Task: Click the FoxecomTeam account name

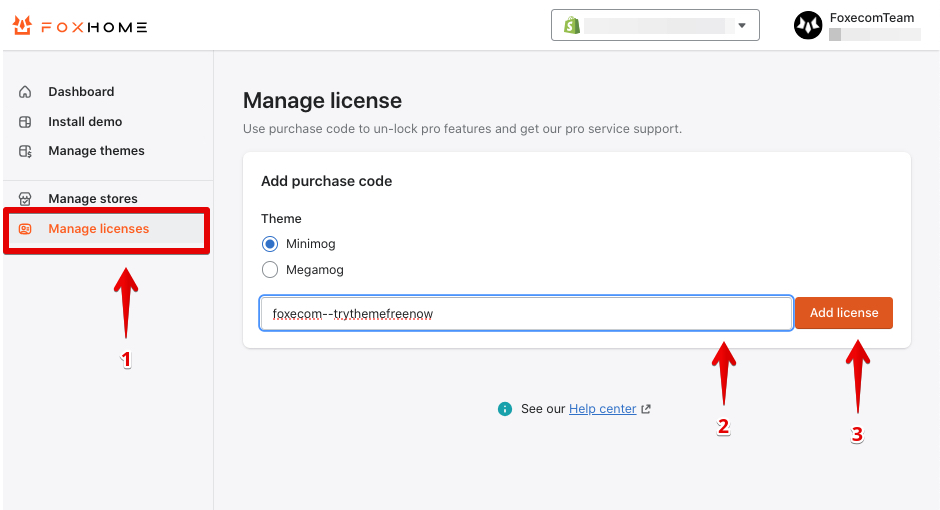Action: tap(872, 18)
